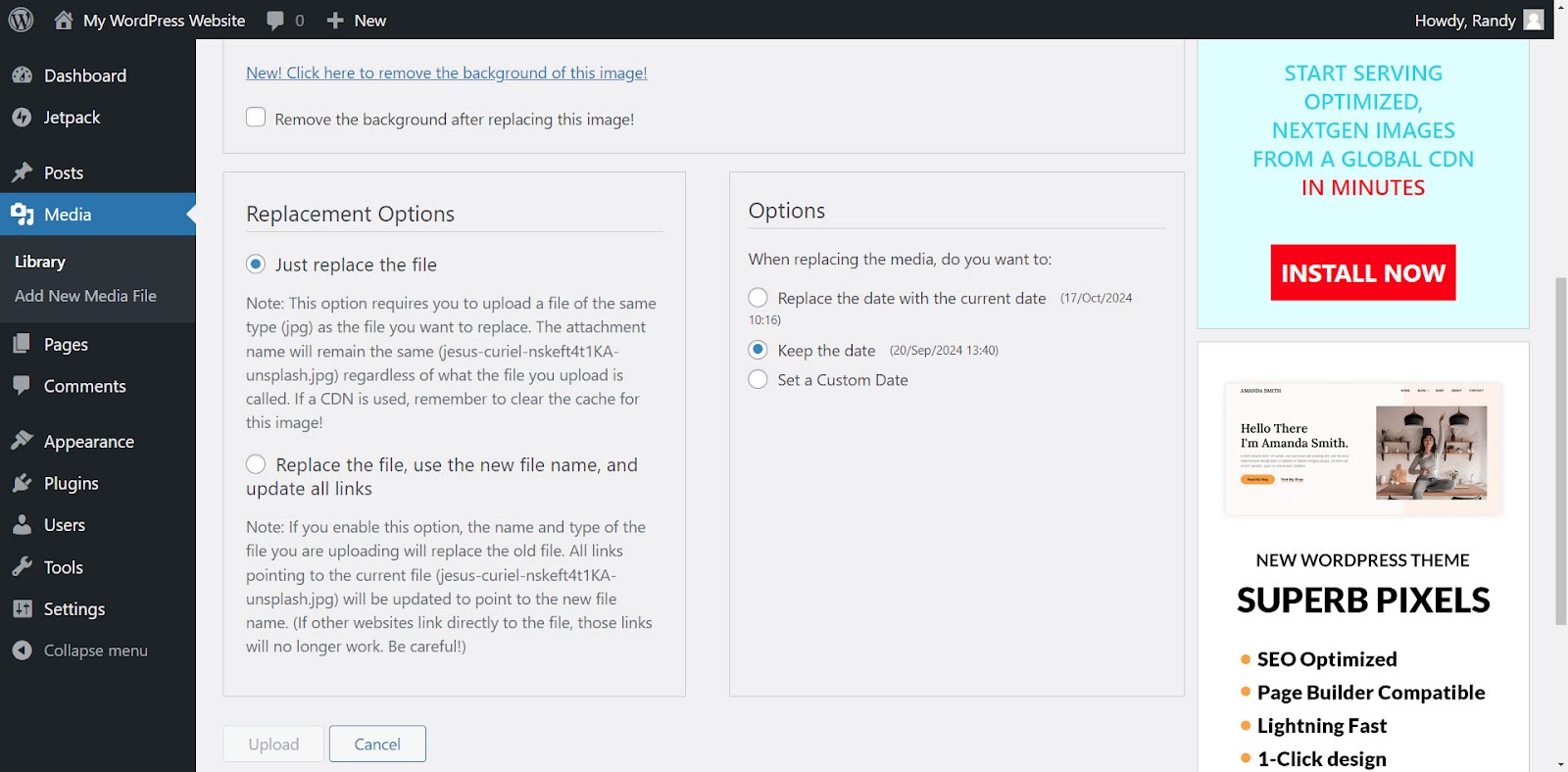Enable remove background after replacing checkbox
This screenshot has height=772, width=1568.
256,118
